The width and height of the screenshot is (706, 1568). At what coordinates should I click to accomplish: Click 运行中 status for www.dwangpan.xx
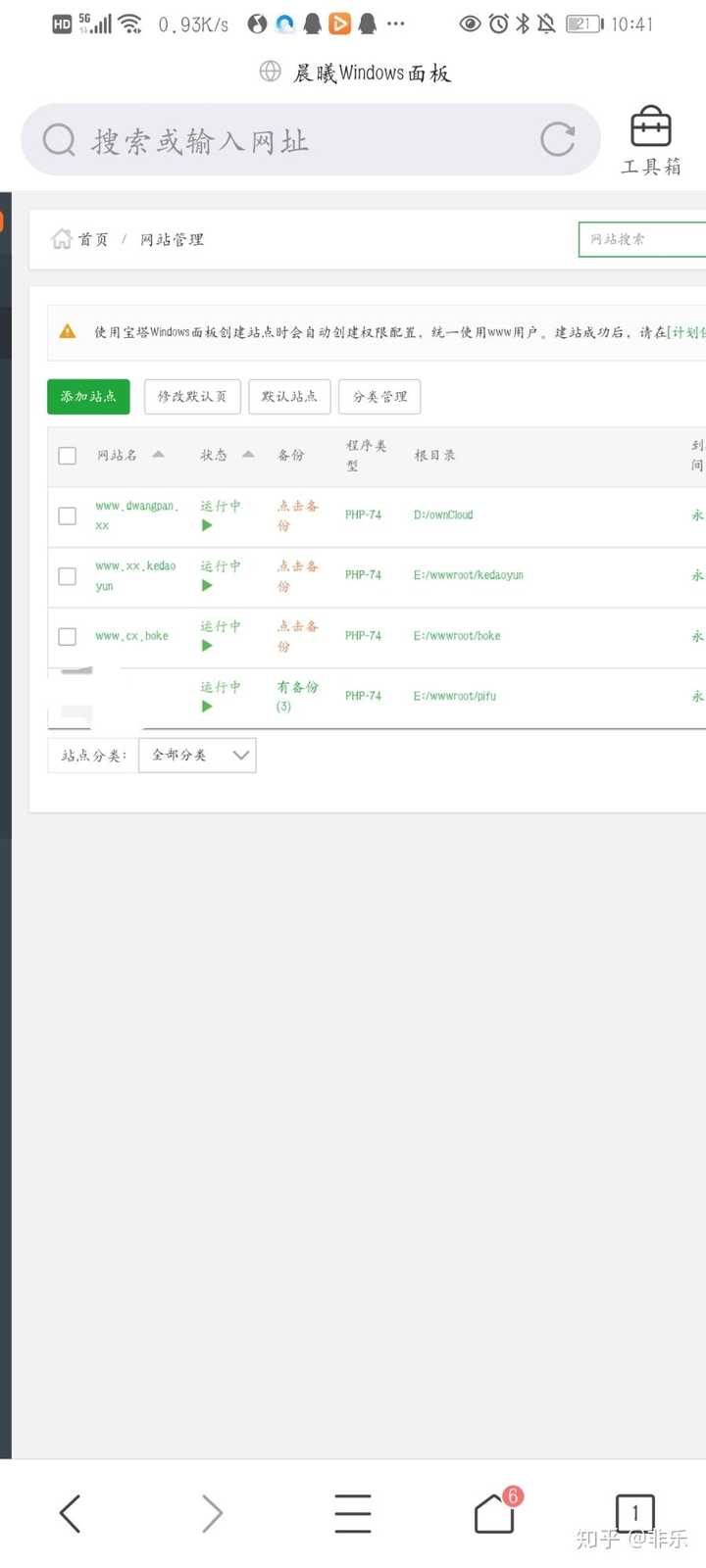point(221,506)
